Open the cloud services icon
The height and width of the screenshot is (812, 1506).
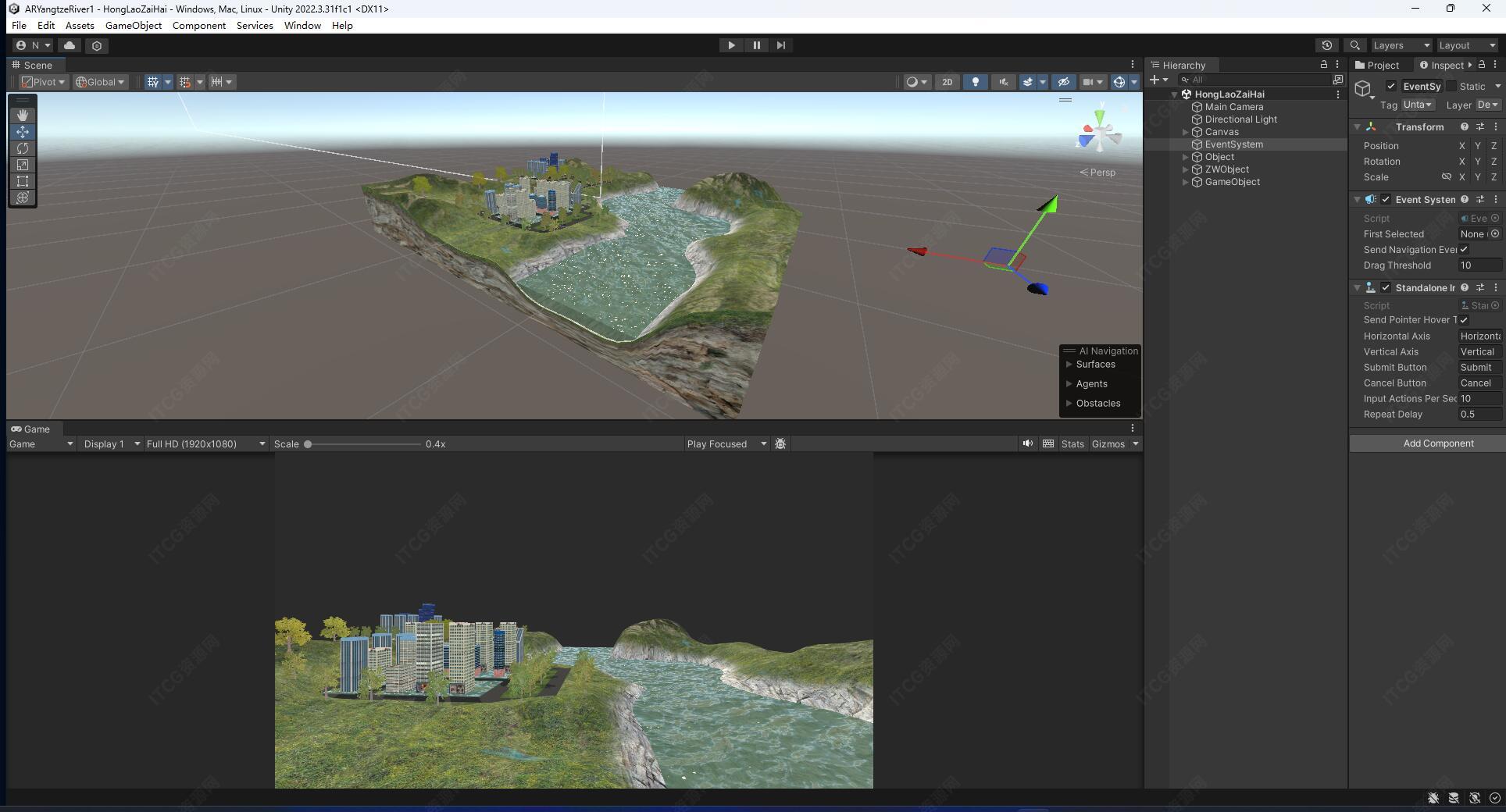[x=70, y=45]
